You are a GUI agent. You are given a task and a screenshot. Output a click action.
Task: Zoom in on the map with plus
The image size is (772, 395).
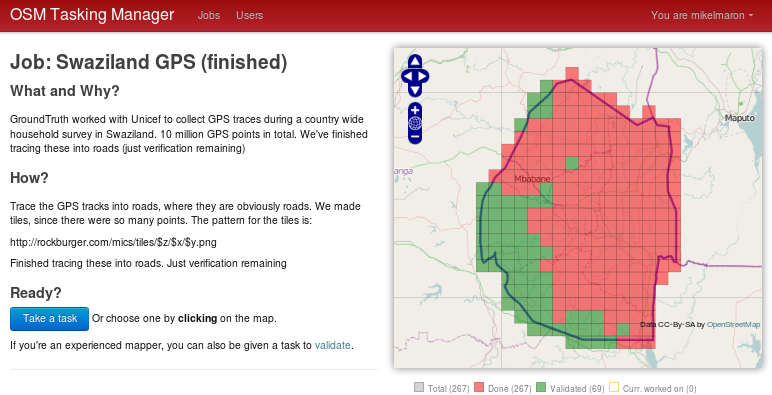[415, 110]
